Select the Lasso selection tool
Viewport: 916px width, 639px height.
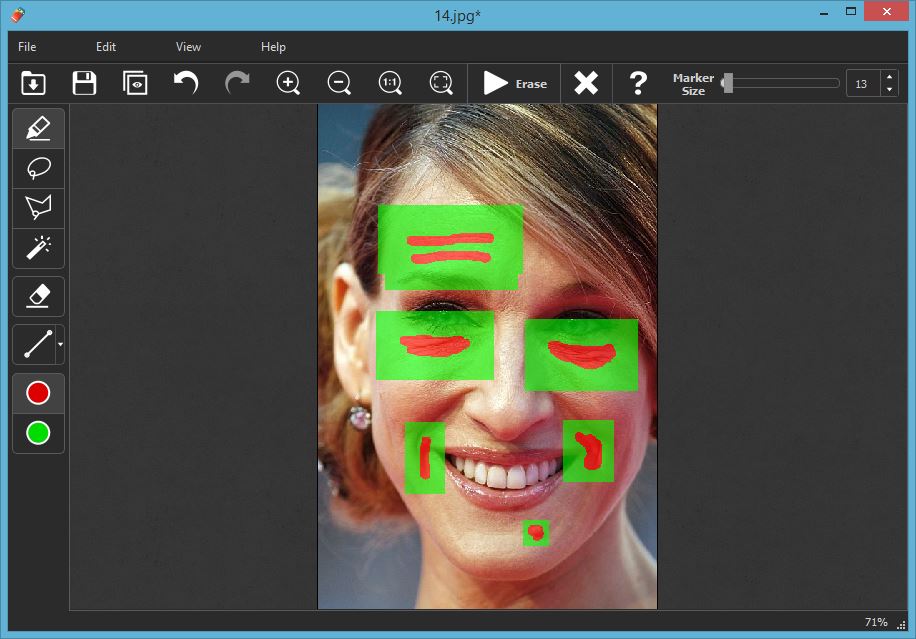point(37,168)
